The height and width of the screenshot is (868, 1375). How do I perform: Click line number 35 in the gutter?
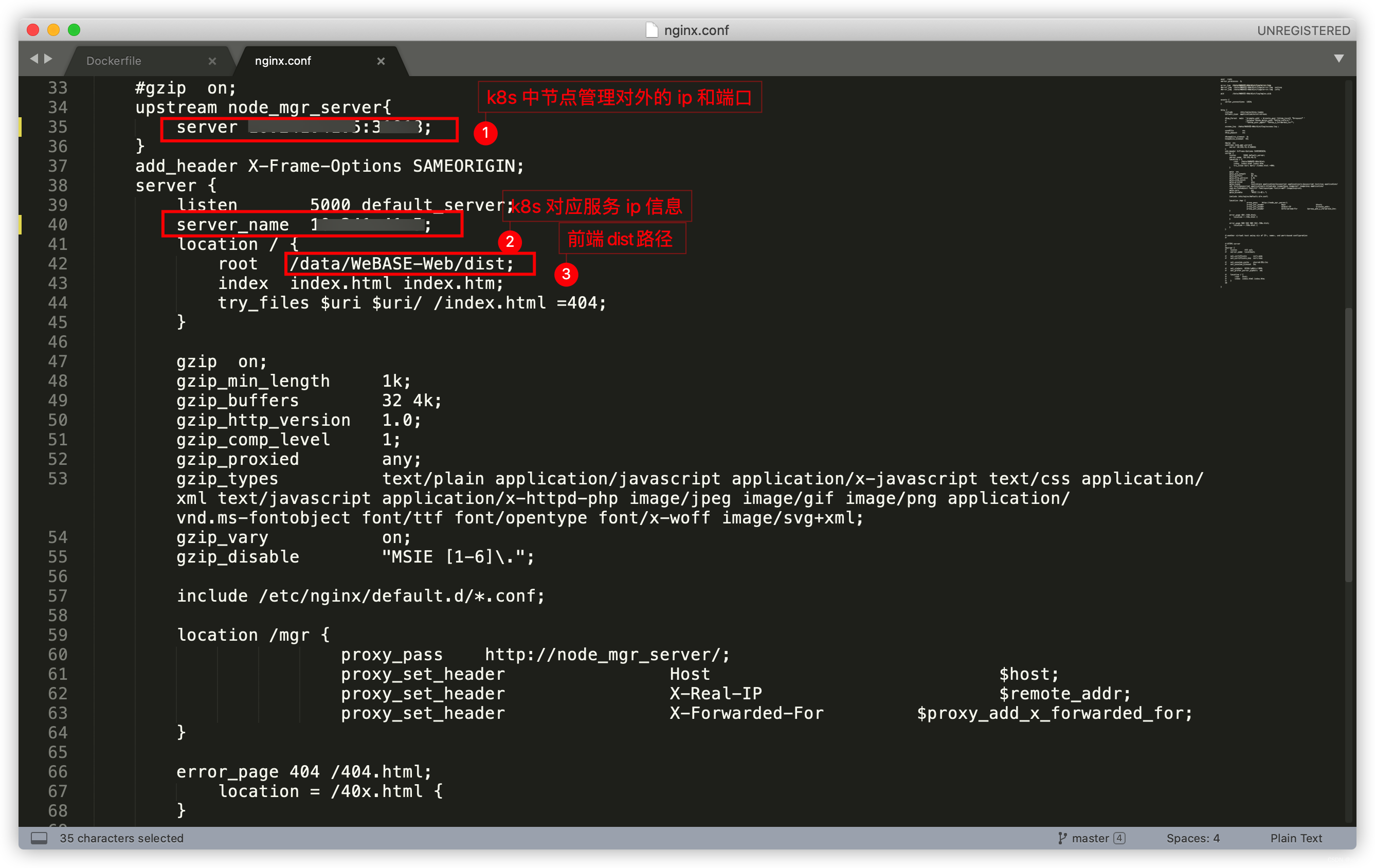58,127
